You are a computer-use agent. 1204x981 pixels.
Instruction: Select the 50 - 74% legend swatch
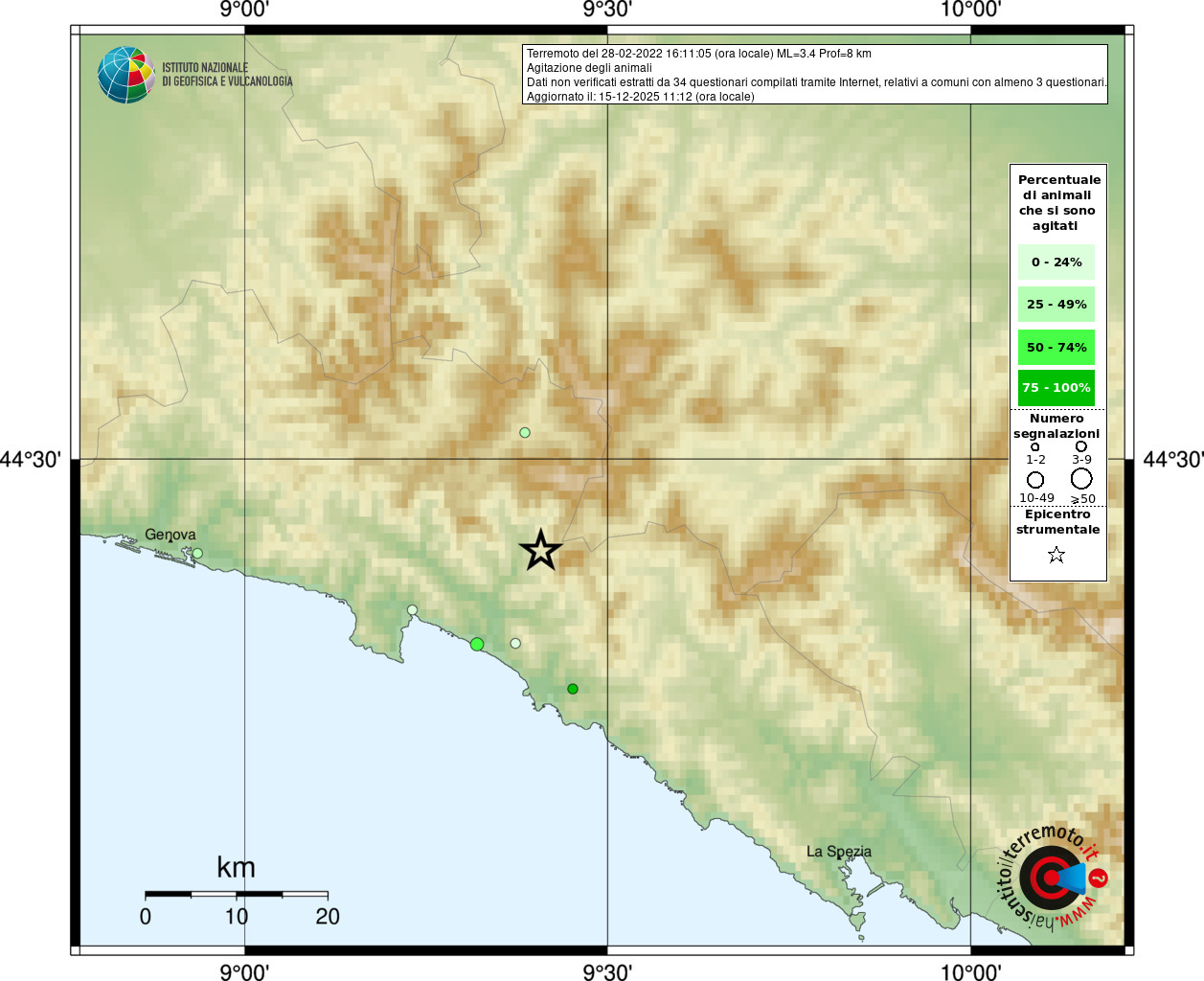[x=1056, y=347]
